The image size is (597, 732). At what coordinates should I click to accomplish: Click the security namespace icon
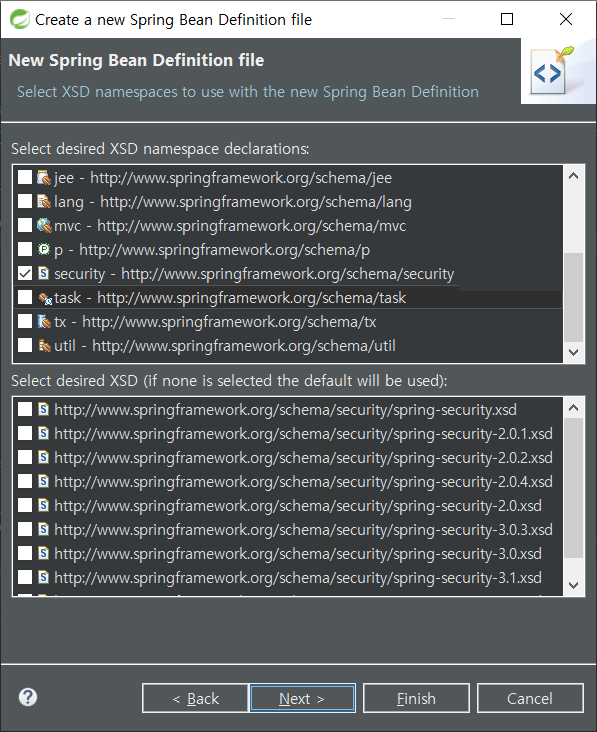tap(43, 274)
